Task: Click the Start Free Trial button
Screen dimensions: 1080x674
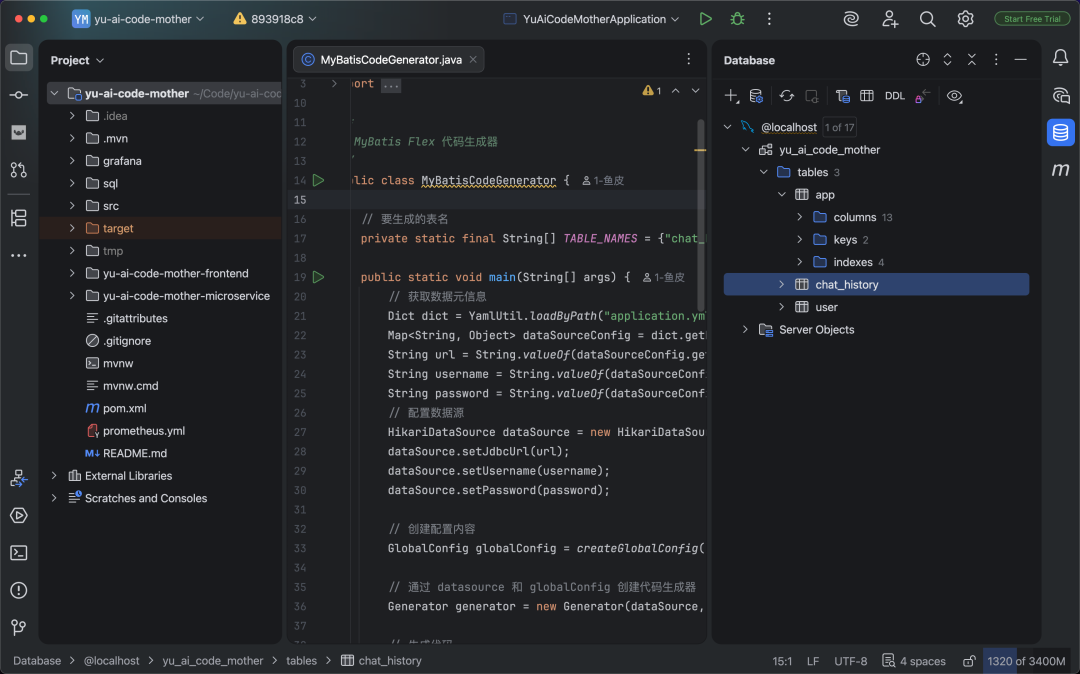Action: (1032, 19)
